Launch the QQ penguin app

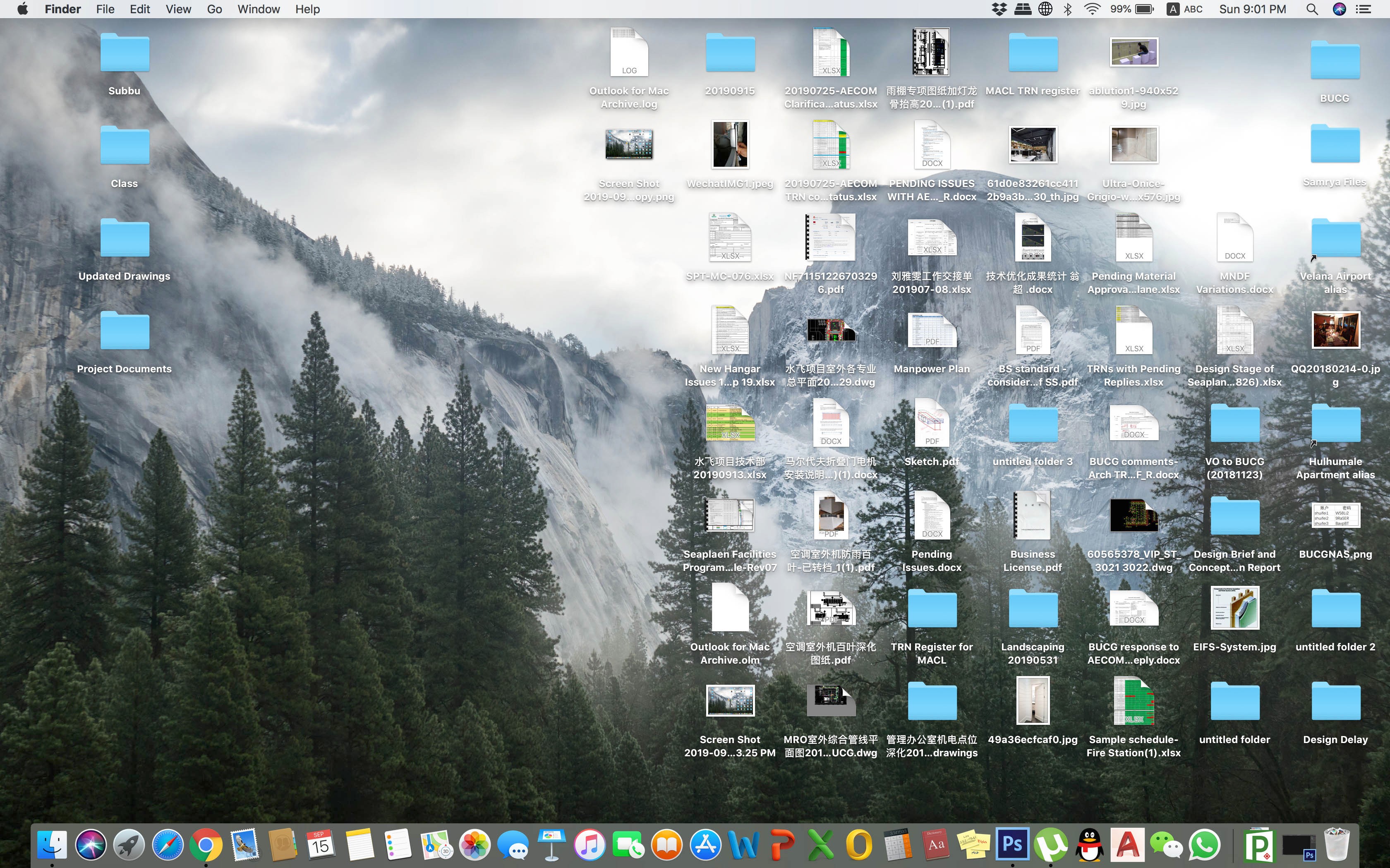[1089, 845]
